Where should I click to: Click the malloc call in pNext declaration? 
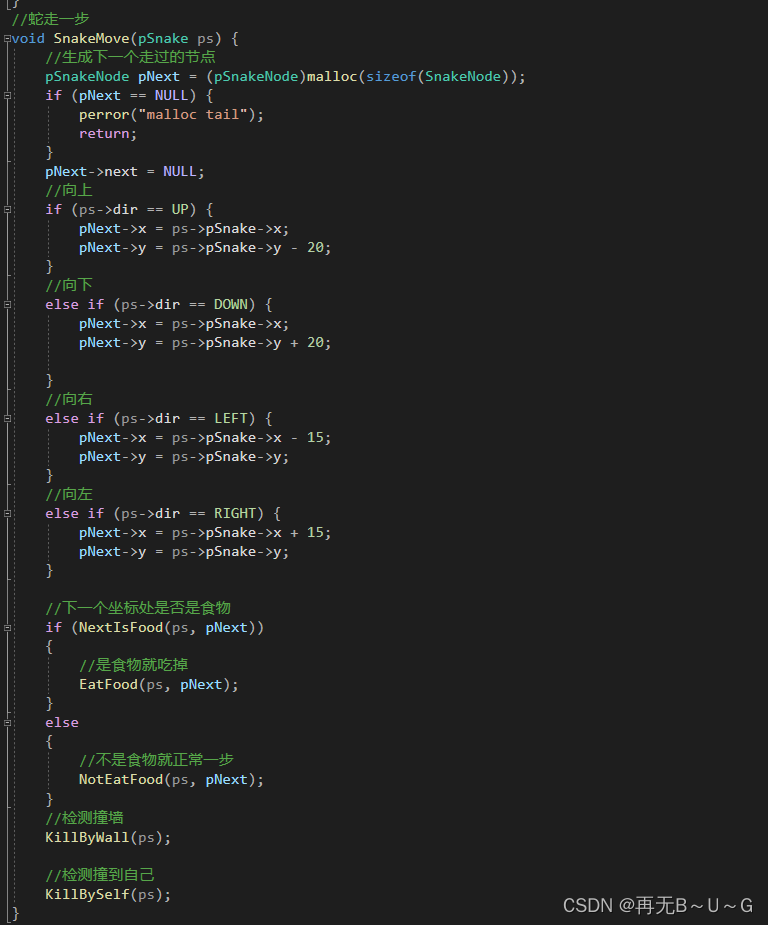[332, 77]
